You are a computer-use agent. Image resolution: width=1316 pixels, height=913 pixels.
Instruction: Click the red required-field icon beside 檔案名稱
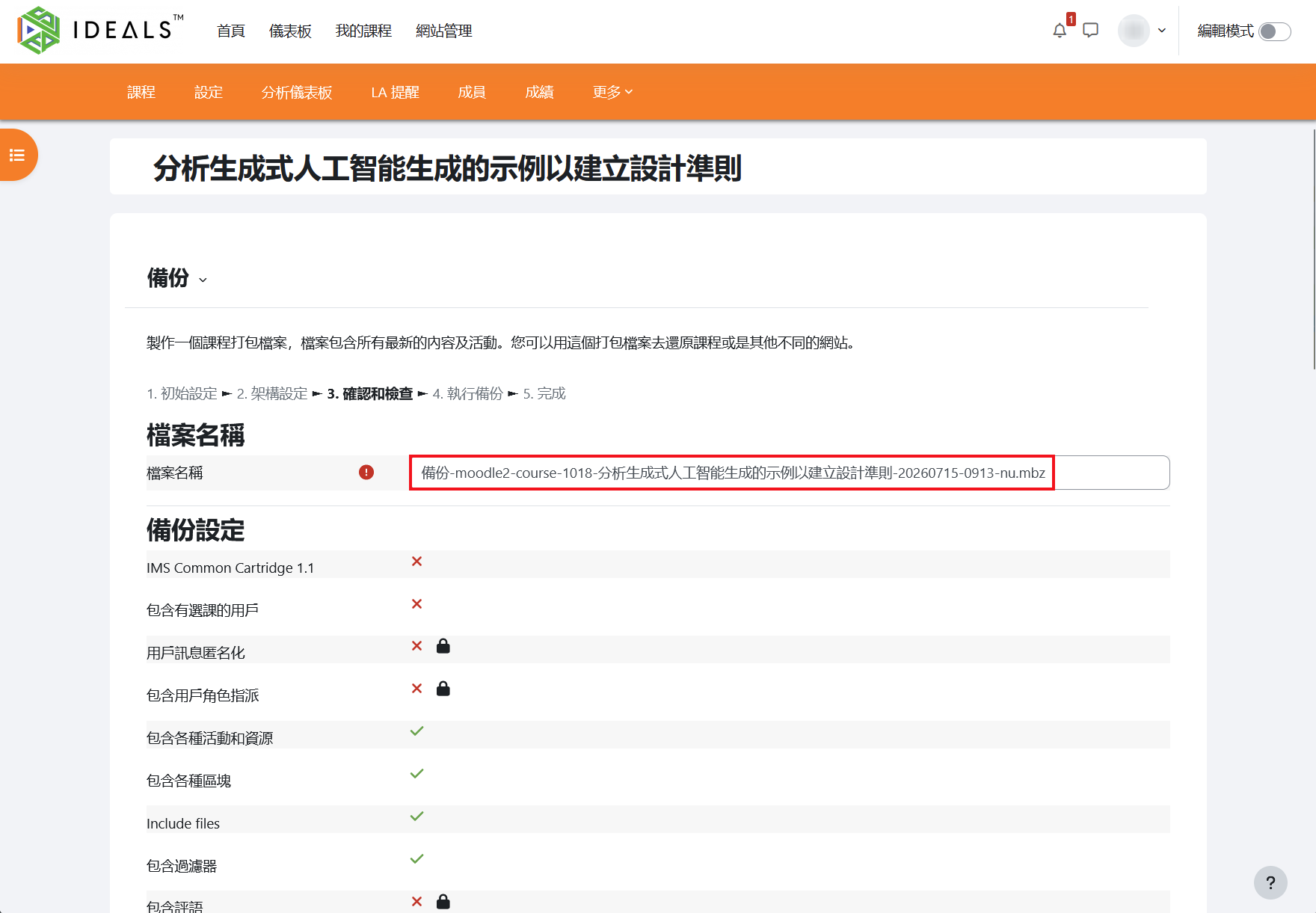(x=366, y=473)
